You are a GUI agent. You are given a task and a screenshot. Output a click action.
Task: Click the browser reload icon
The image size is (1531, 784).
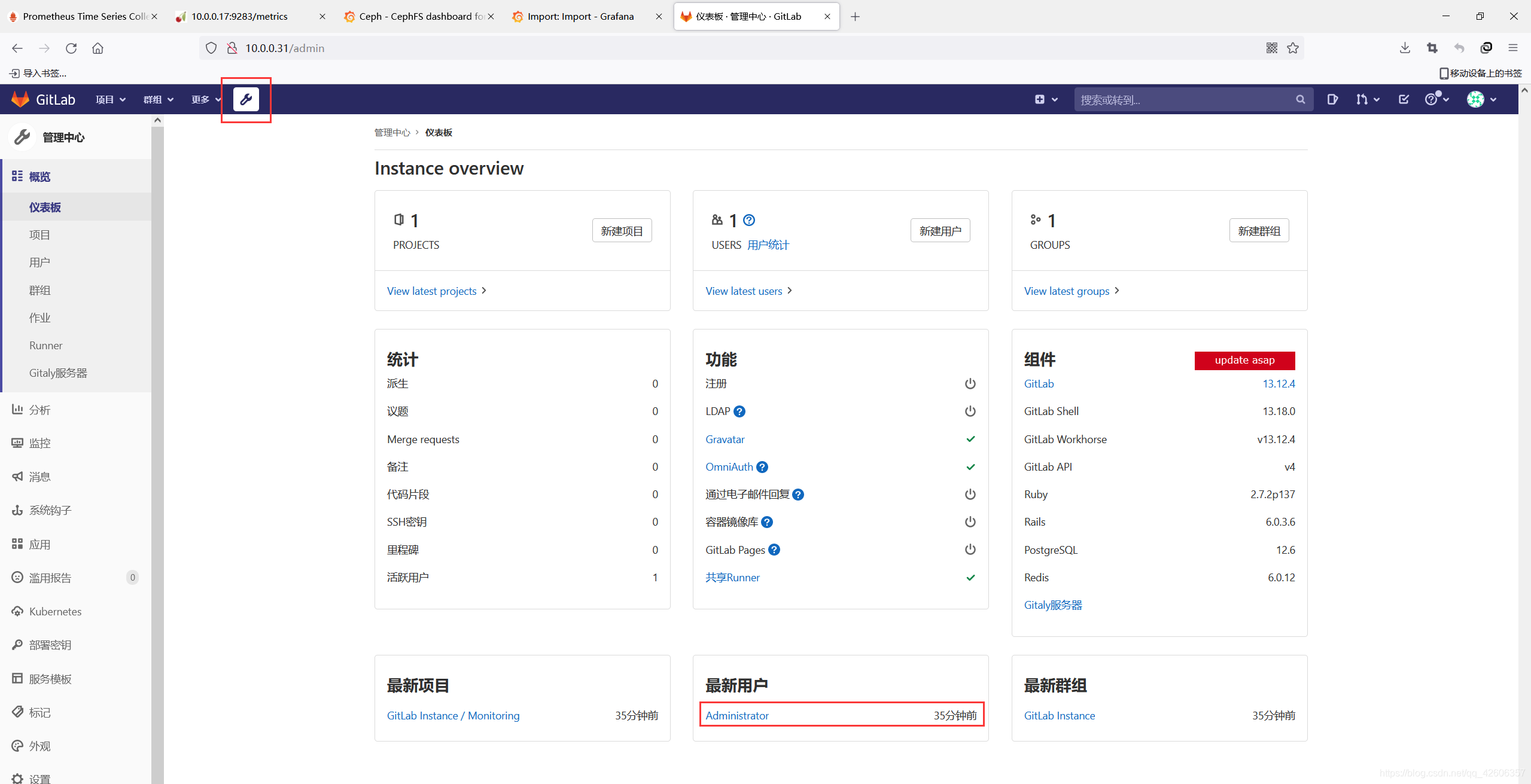(71, 48)
